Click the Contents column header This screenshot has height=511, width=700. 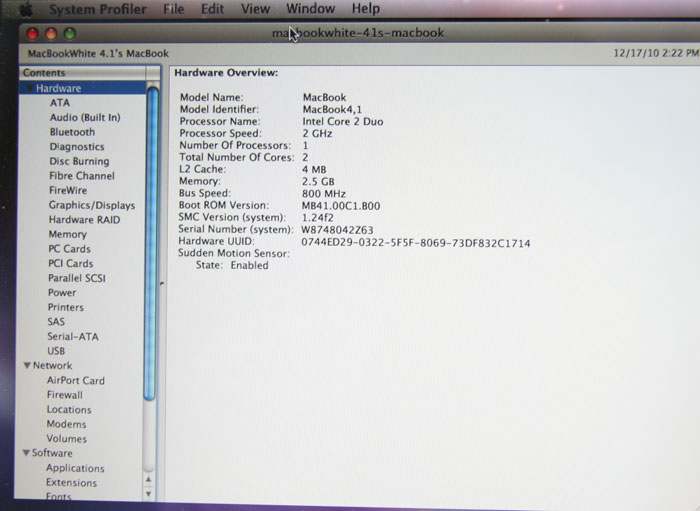pos(83,72)
